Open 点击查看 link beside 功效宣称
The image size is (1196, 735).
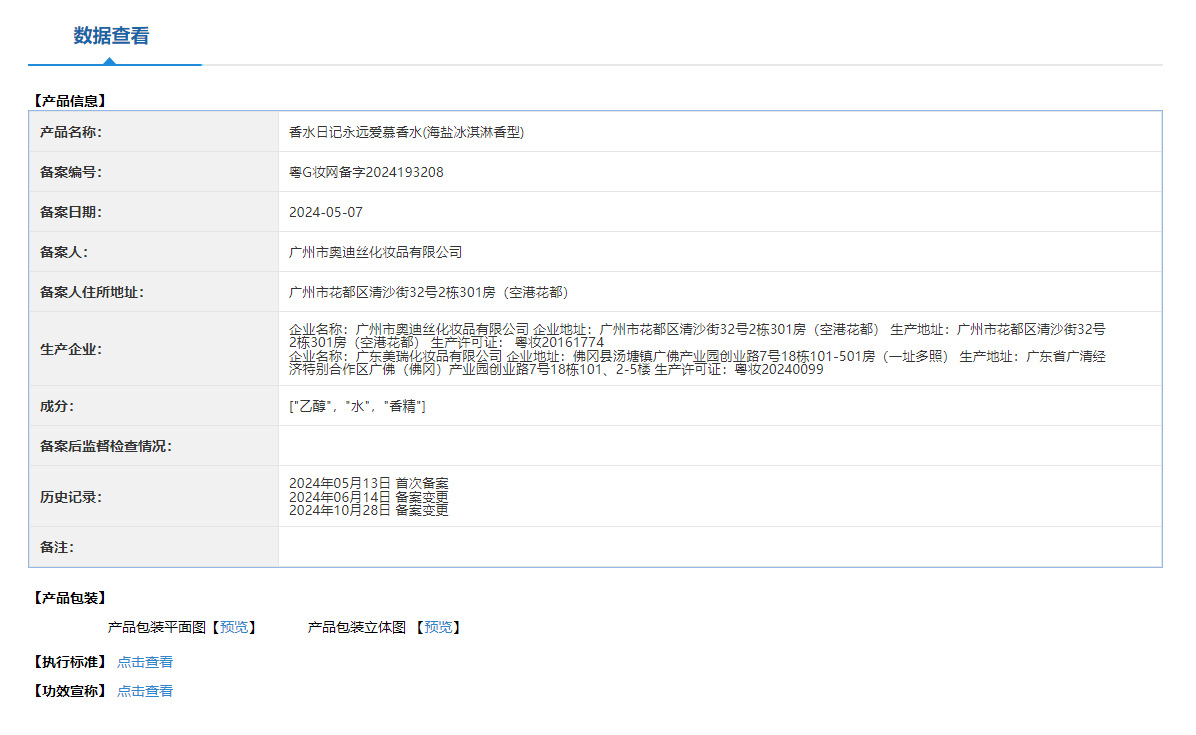tap(145, 691)
